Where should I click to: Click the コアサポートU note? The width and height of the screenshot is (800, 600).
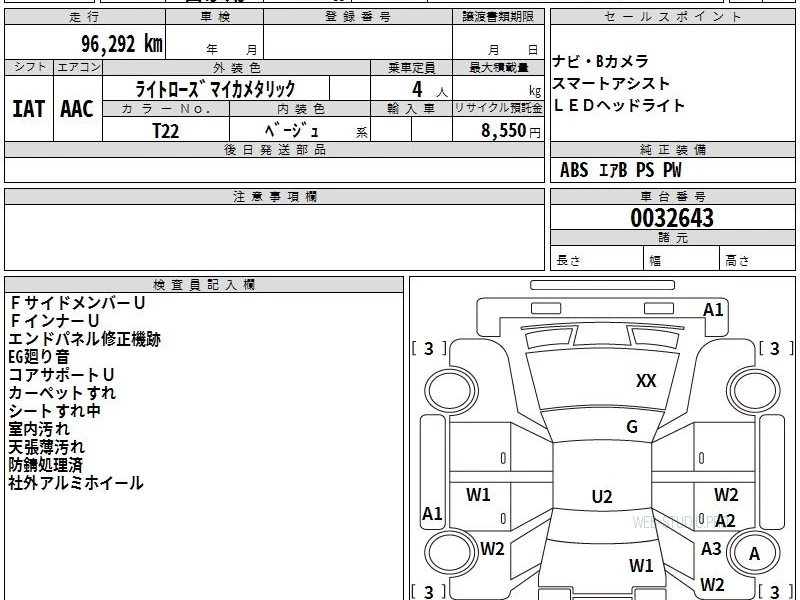pyautogui.click(x=62, y=375)
